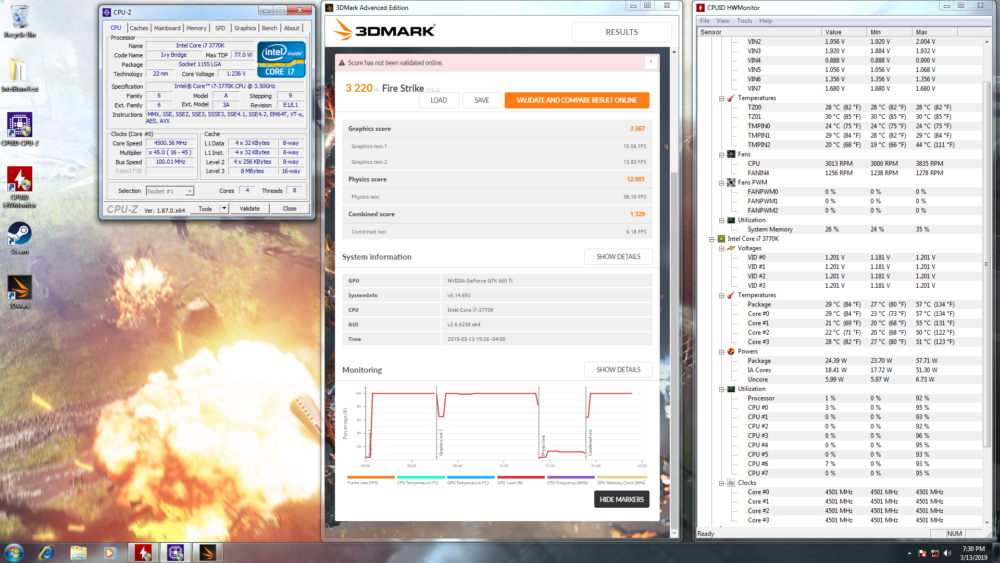This screenshot has height=563, width=1000.
Task: Click the fan icon beside Fans in HWMonitor
Action: point(731,154)
